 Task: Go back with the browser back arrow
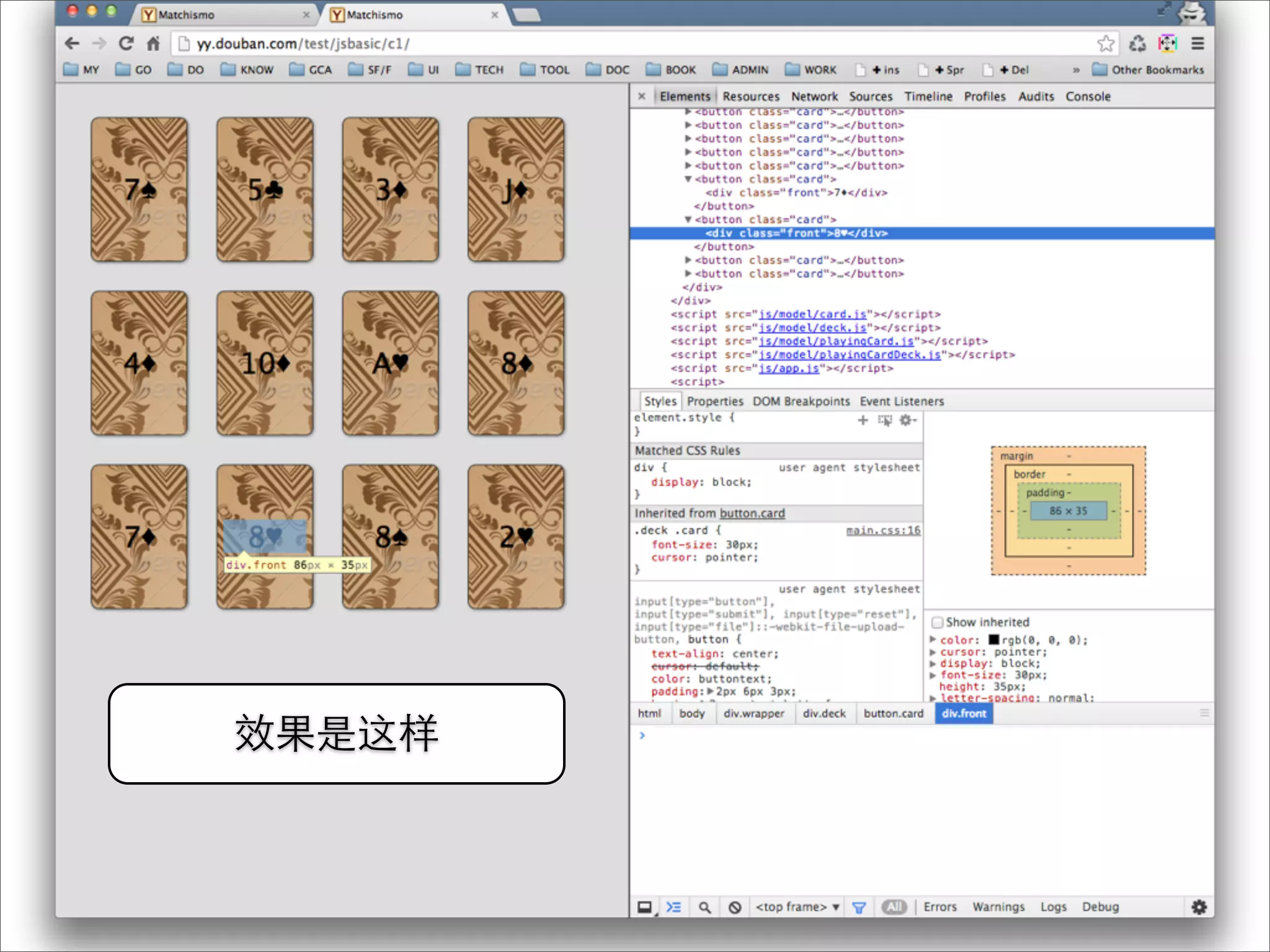pyautogui.click(x=72, y=43)
